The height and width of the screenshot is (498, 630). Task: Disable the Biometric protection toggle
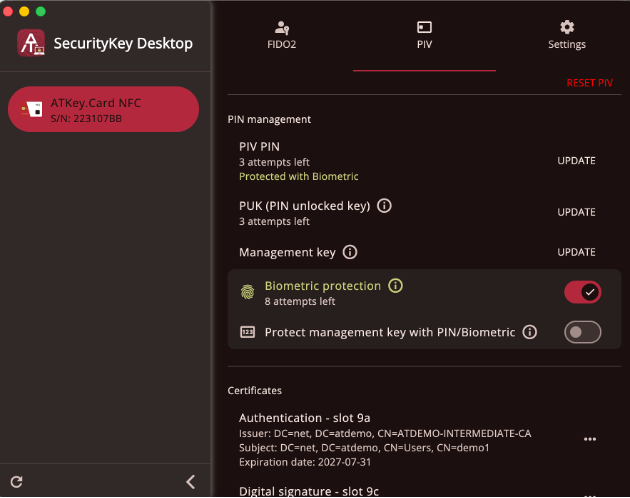coord(583,292)
